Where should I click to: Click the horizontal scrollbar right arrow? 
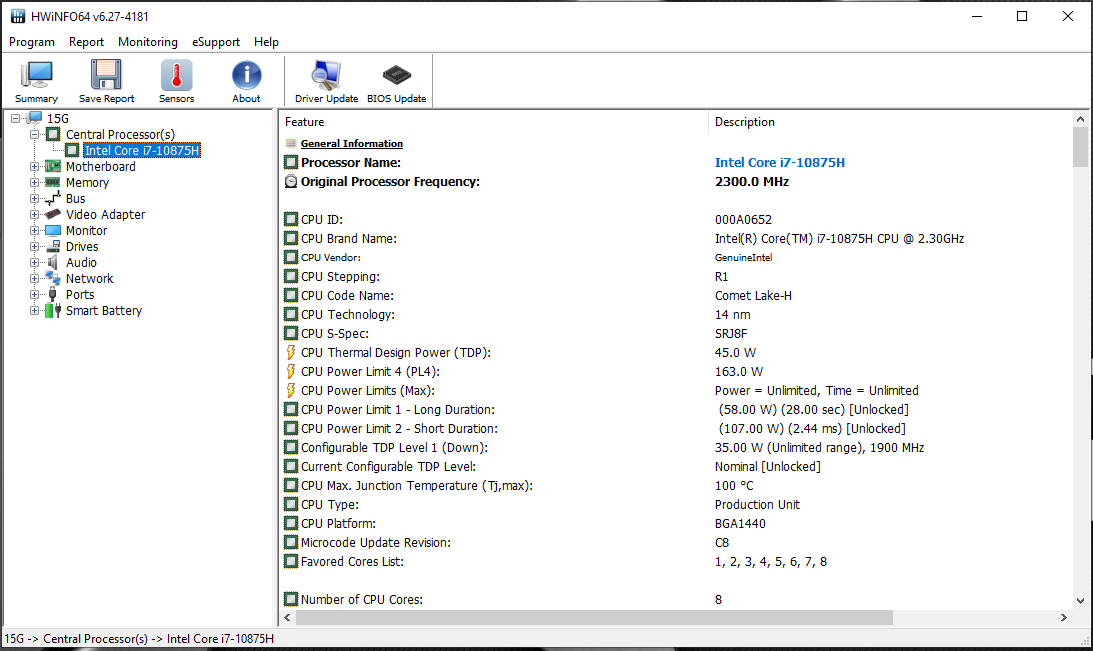[1062, 618]
